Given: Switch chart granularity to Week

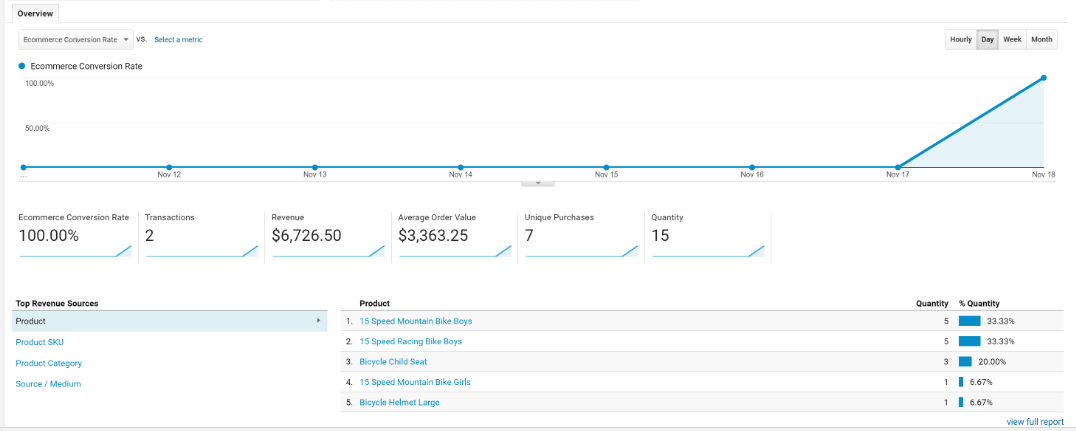Looking at the screenshot, I should (x=1012, y=40).
